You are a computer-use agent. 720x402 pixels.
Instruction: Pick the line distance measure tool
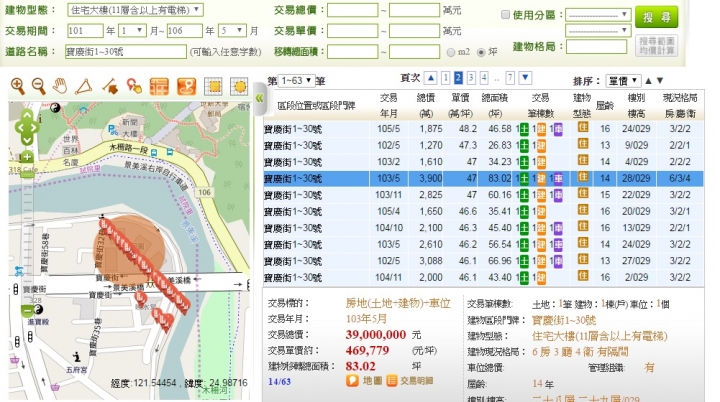(110, 86)
